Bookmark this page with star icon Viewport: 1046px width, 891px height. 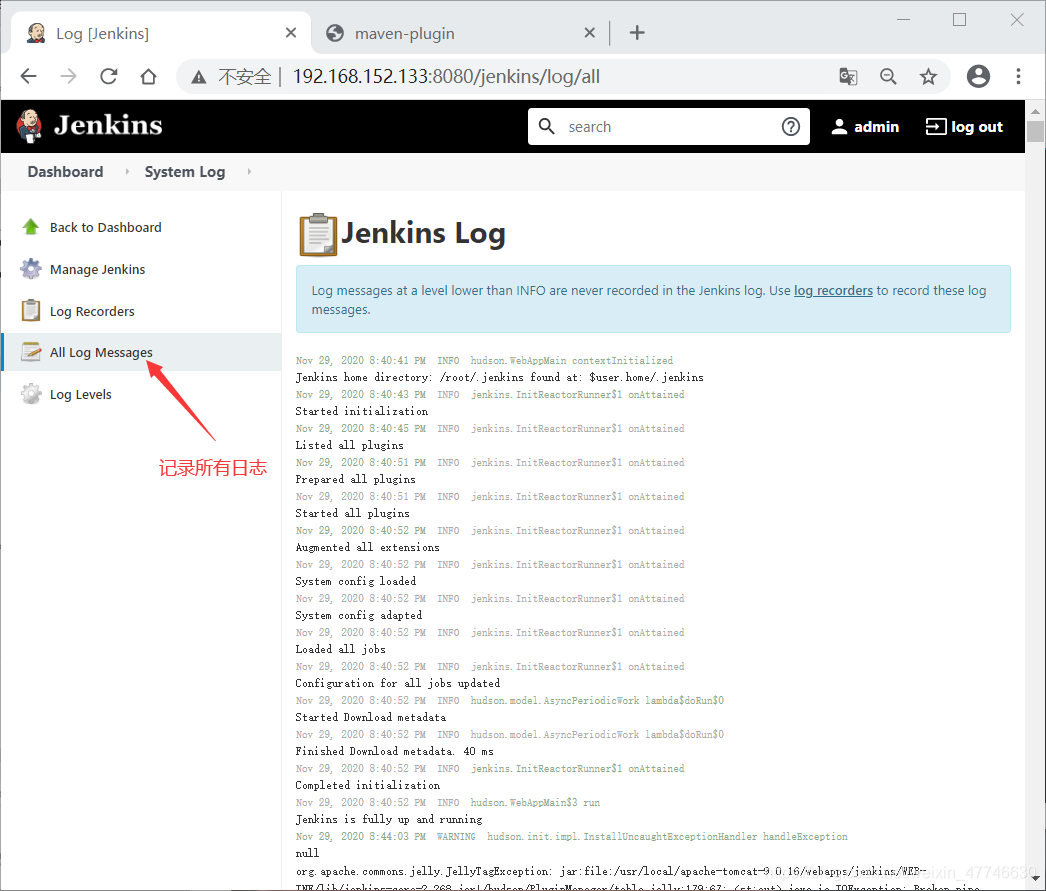pos(928,76)
